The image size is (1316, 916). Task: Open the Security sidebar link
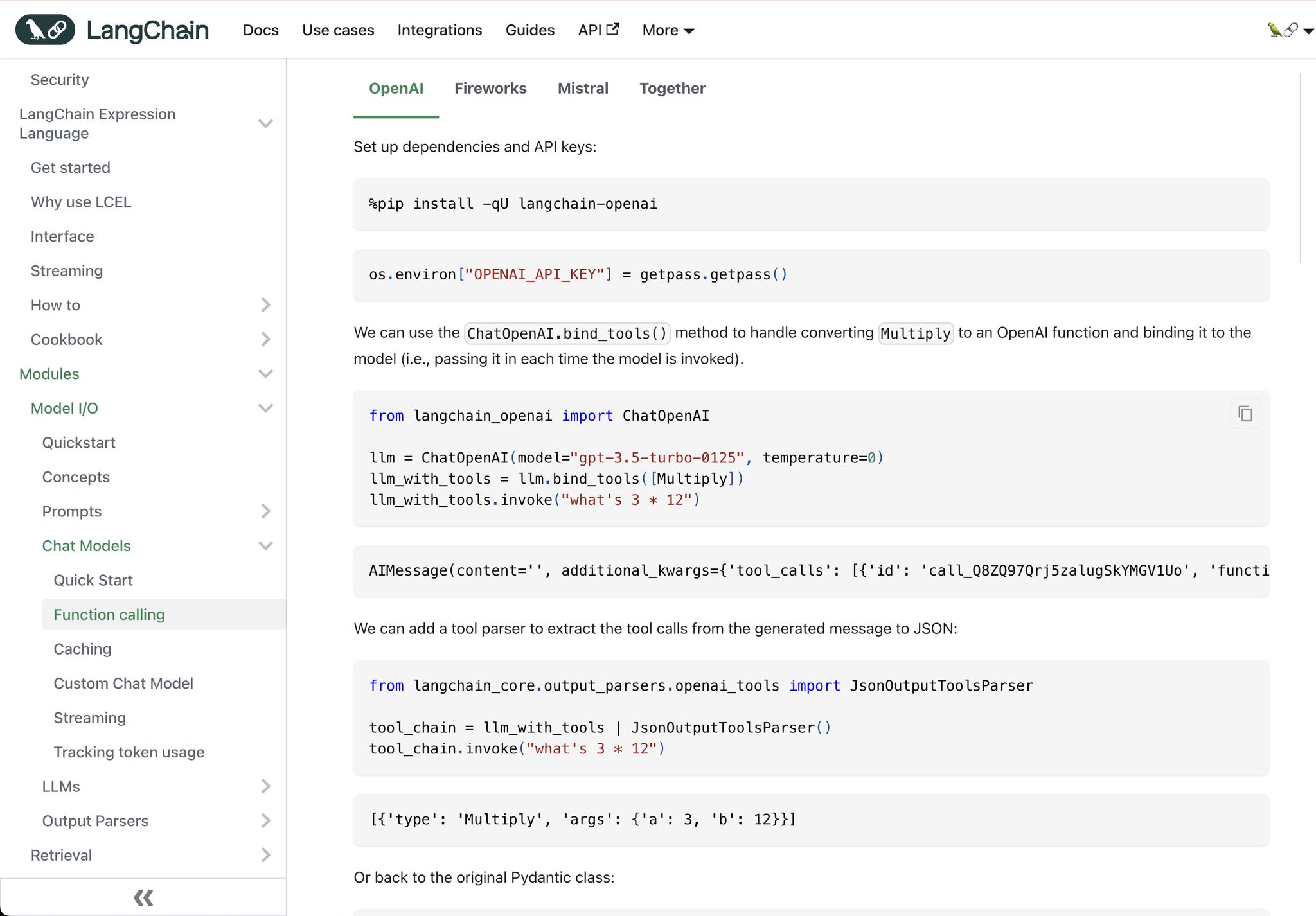[x=60, y=80]
